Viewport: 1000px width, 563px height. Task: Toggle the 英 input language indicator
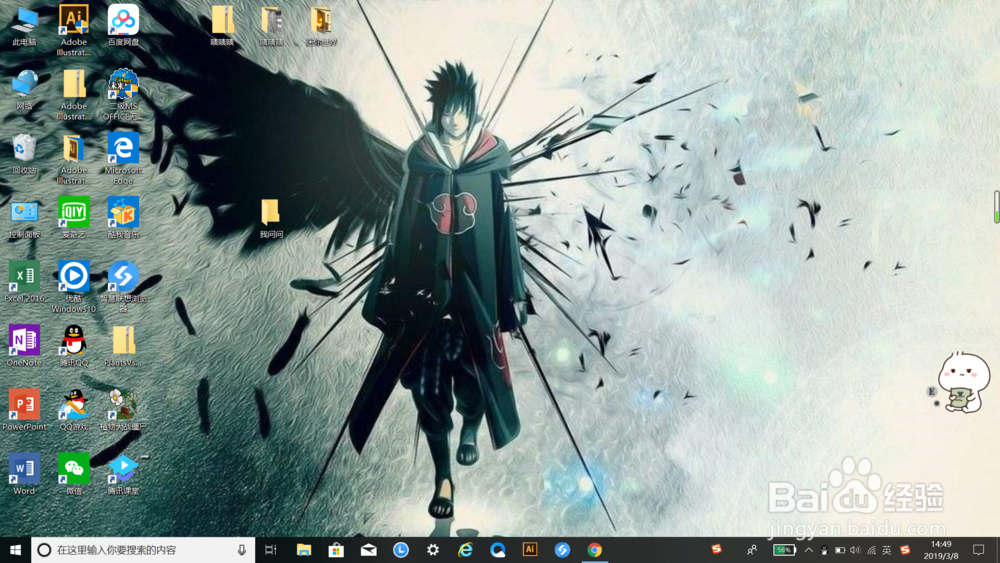(886, 550)
